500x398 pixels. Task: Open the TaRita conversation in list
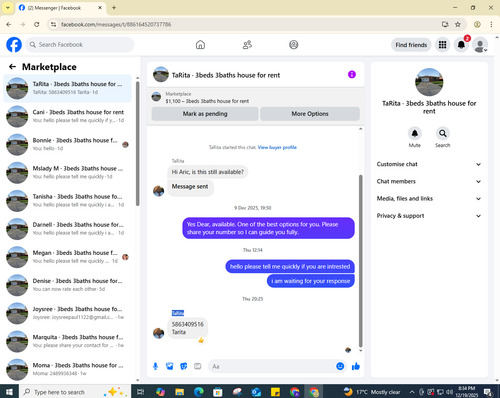pos(67,88)
